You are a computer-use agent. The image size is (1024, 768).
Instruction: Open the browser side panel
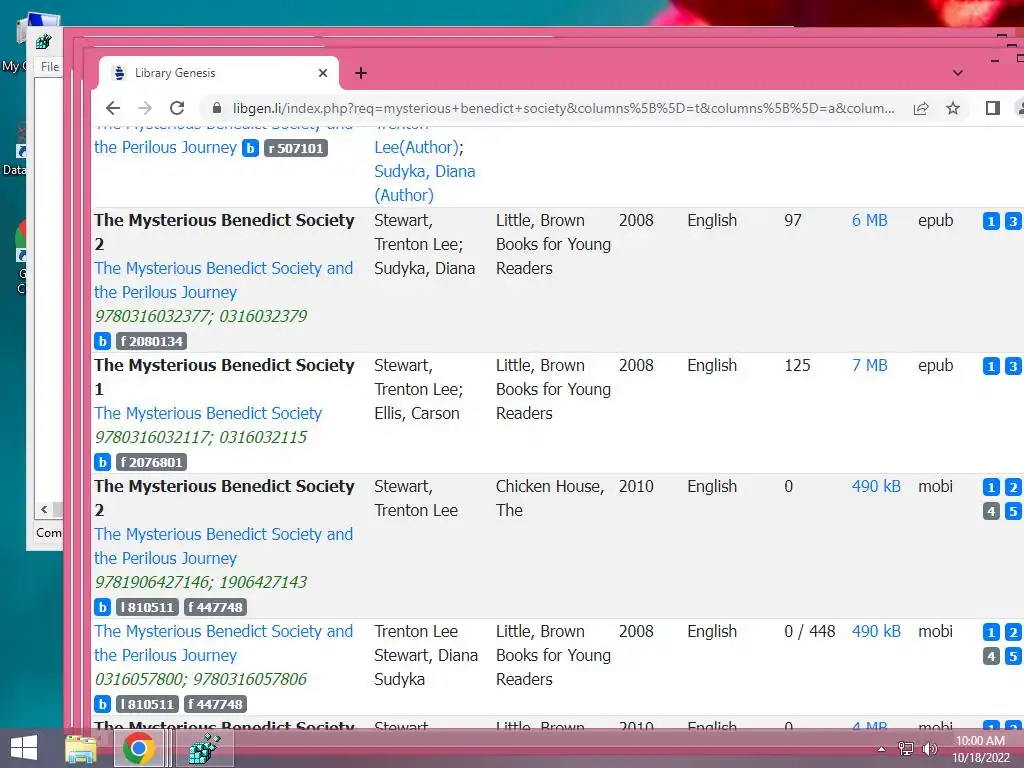[x=993, y=108]
